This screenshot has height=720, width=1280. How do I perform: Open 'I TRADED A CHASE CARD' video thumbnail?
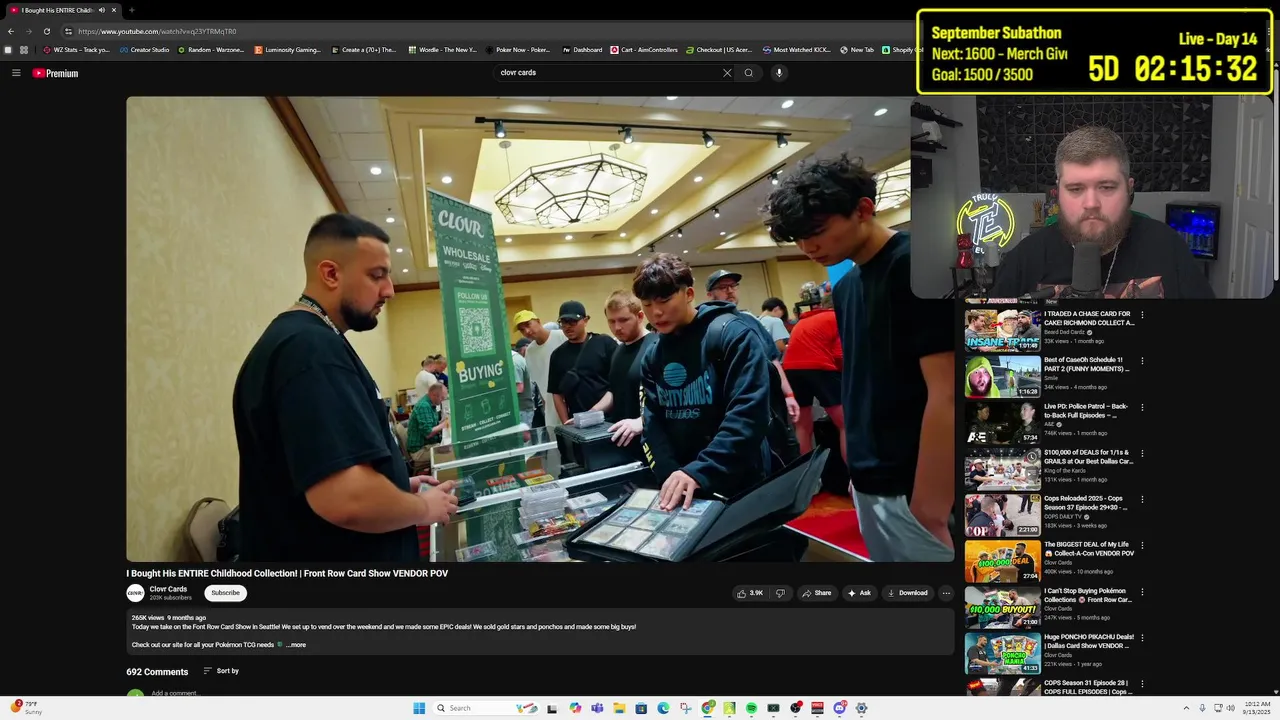pos(1003,330)
